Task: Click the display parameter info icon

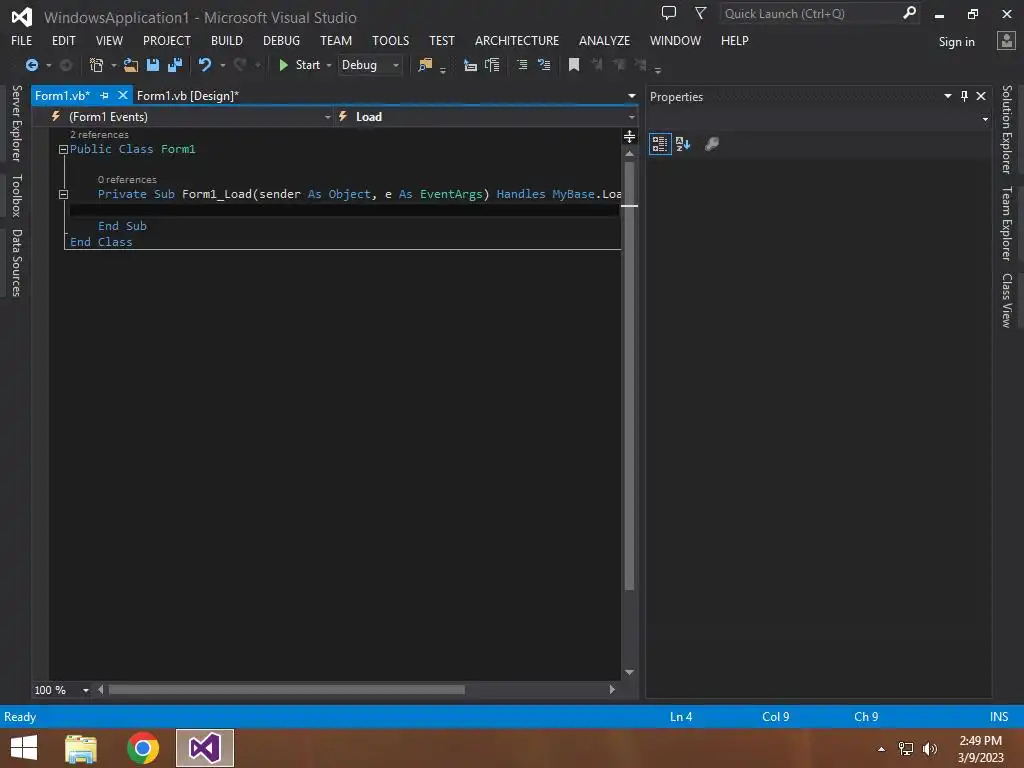Action: 492,65
